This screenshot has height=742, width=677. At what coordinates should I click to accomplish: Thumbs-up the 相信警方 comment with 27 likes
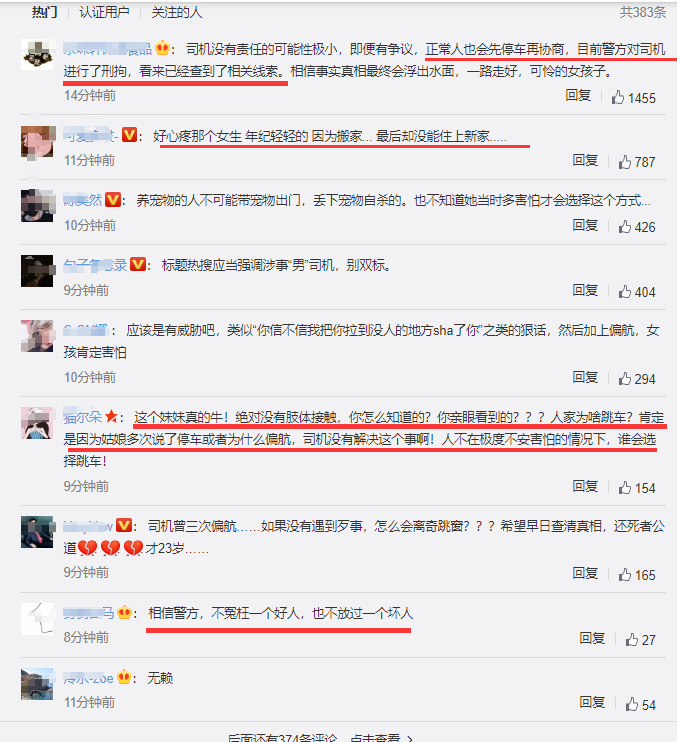(632, 640)
